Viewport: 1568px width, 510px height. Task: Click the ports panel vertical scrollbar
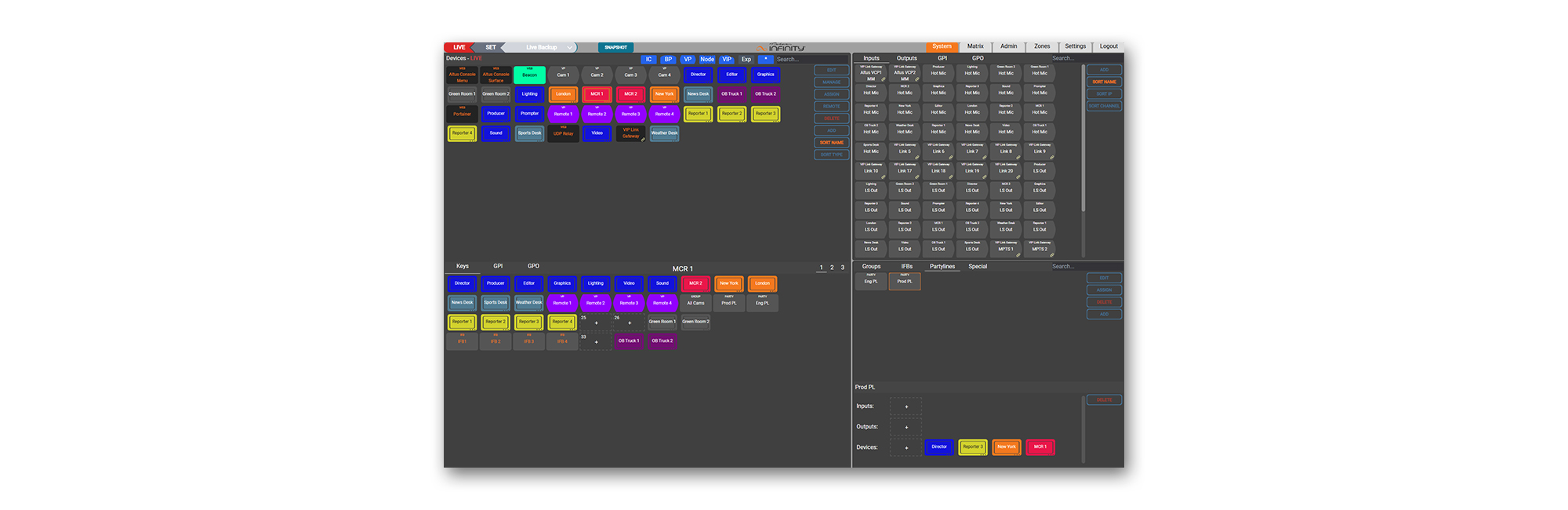1083,138
